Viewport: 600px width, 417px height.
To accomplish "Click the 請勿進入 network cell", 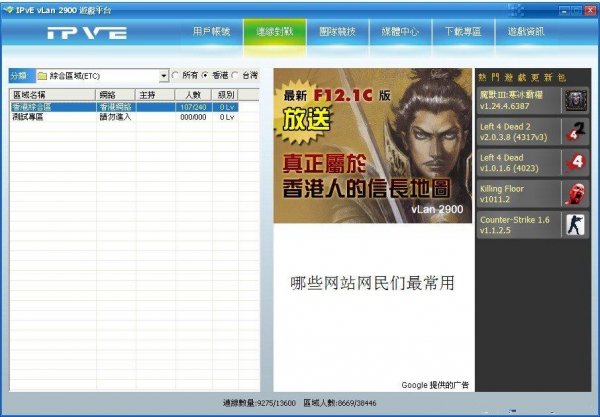I will pos(115,117).
